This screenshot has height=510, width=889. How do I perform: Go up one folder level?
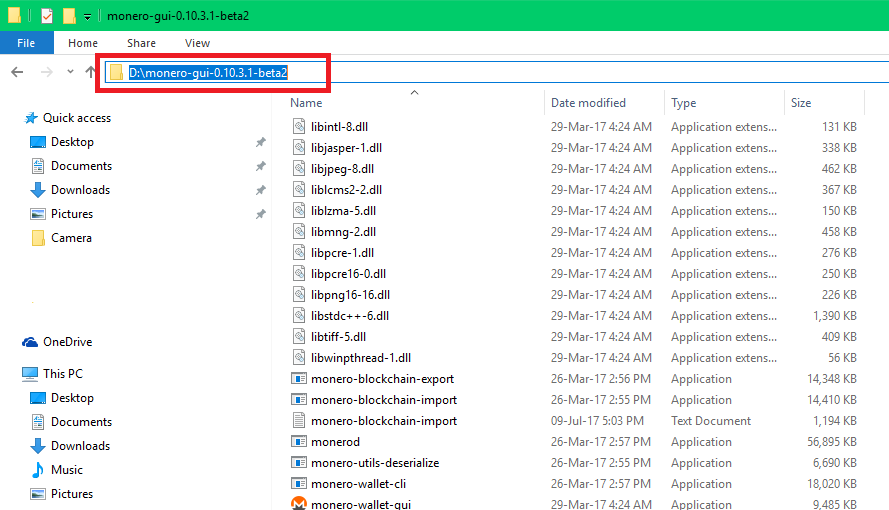click(x=90, y=72)
